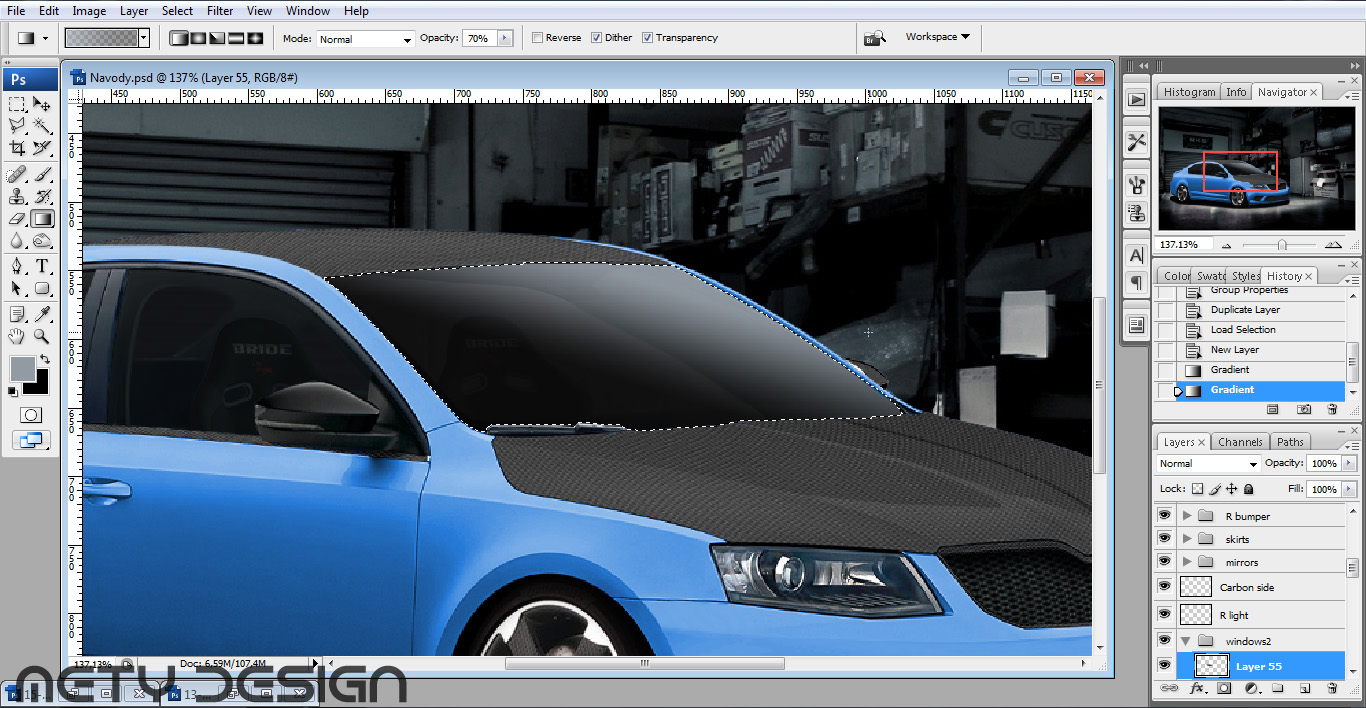Select the Hand tool
The width and height of the screenshot is (1366, 708).
click(17, 337)
